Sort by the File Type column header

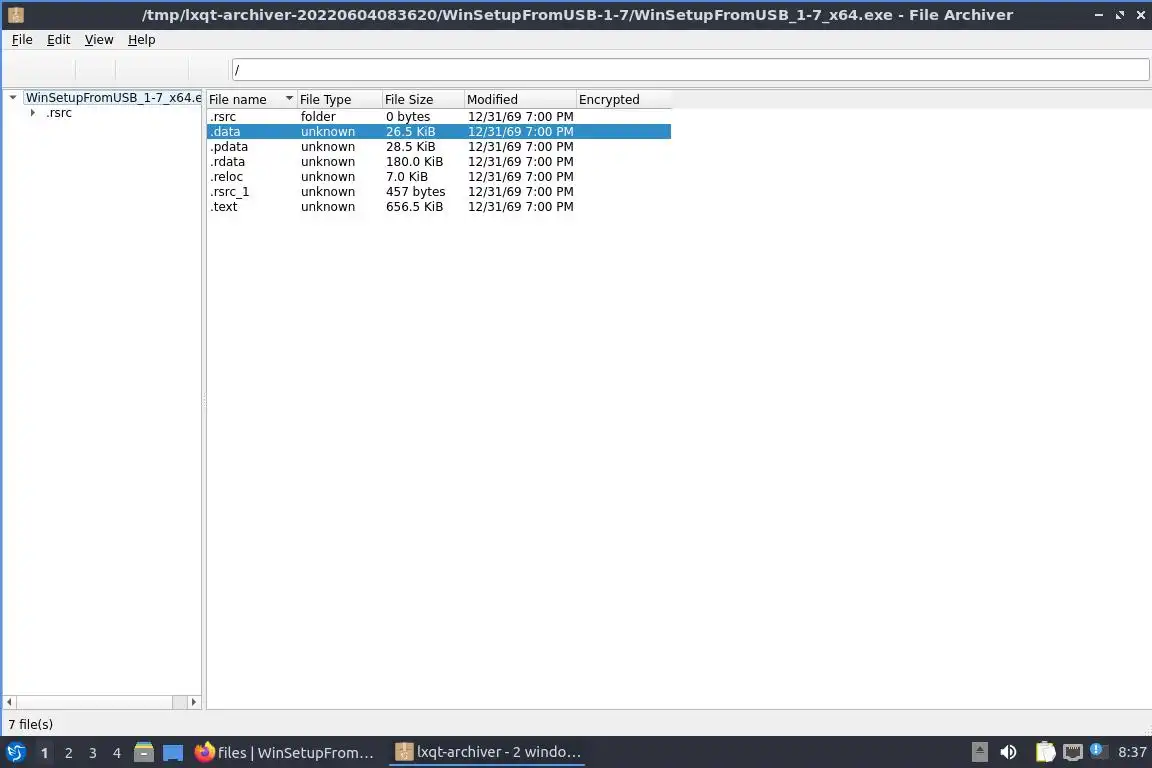point(340,99)
